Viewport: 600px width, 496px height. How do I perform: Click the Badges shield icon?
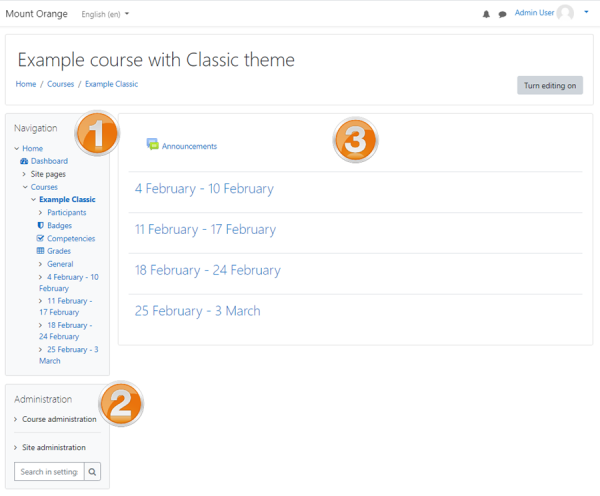pos(40,226)
